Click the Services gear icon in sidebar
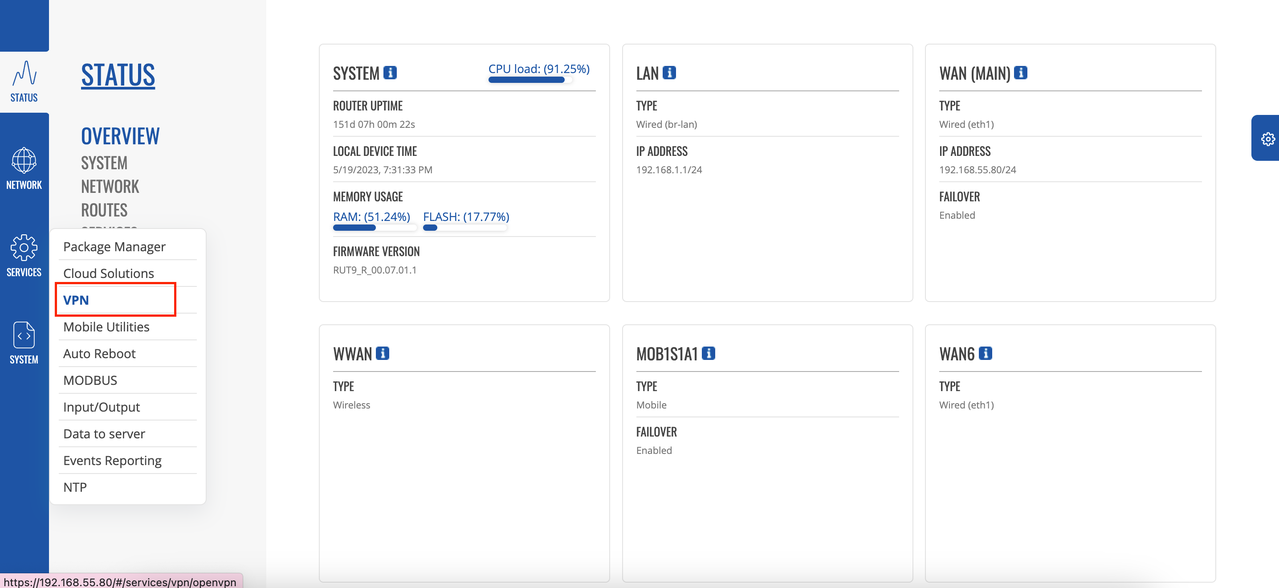 [24, 248]
